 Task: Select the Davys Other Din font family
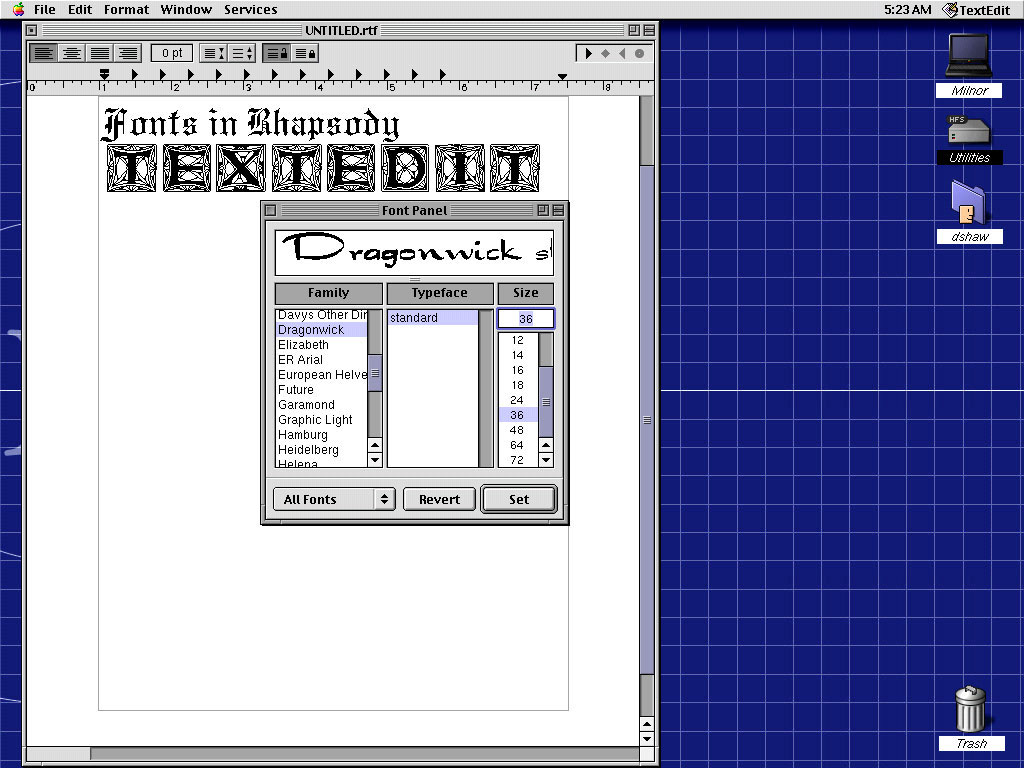(x=321, y=315)
